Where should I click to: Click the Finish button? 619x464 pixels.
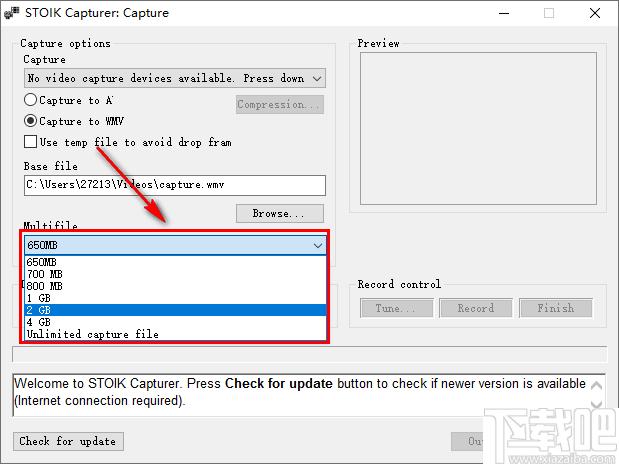click(x=556, y=308)
